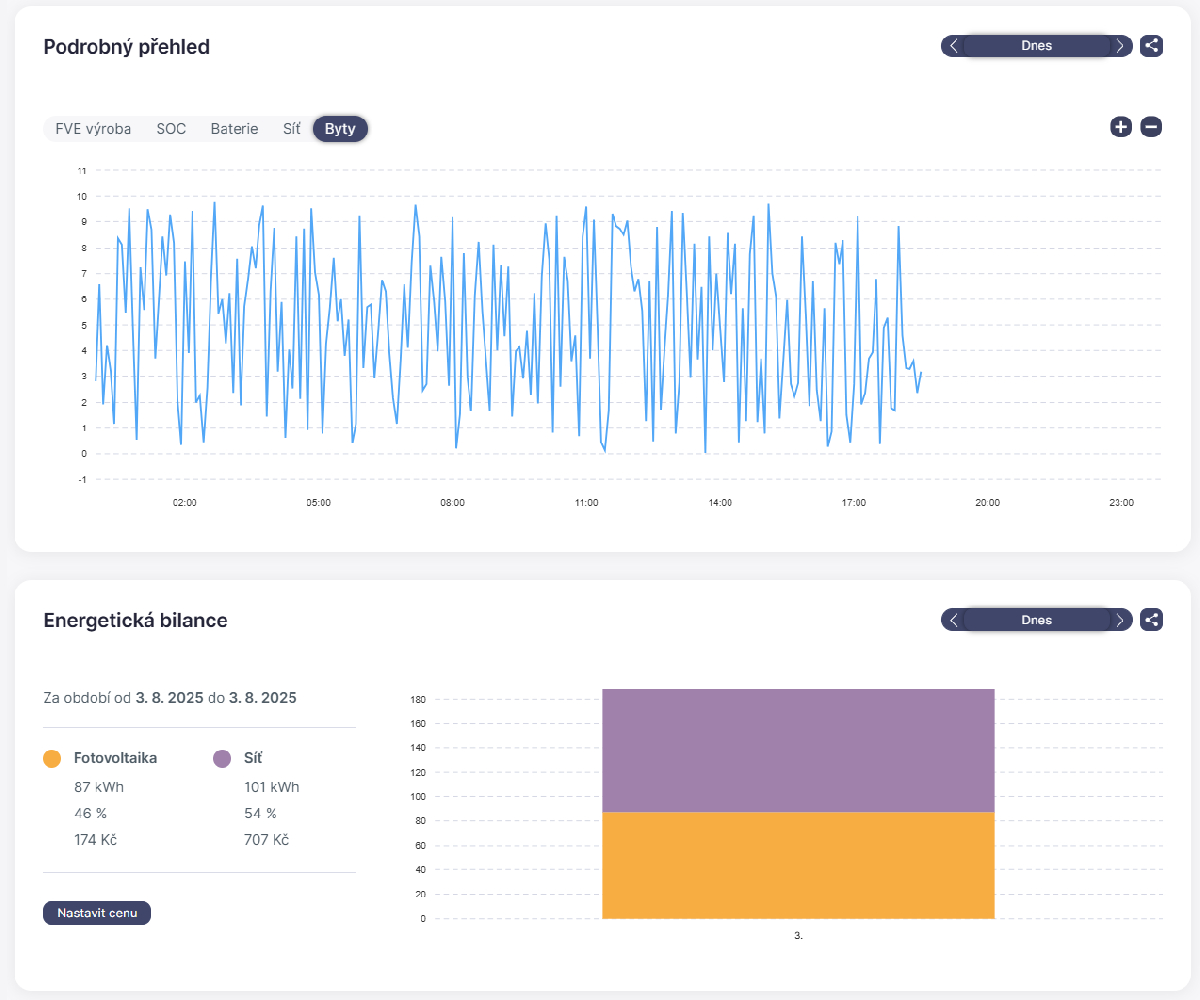
Task: Select the active Byty tab
Action: coord(340,129)
